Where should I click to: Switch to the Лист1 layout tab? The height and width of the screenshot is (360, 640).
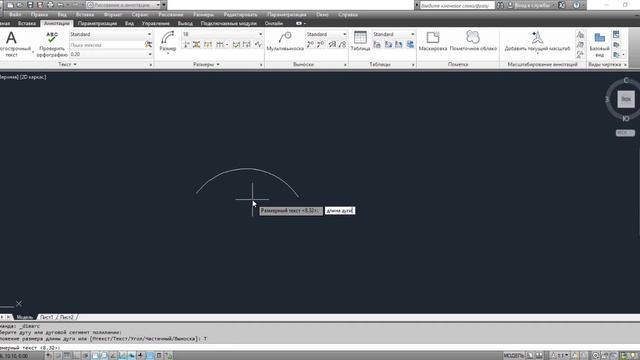pos(47,317)
